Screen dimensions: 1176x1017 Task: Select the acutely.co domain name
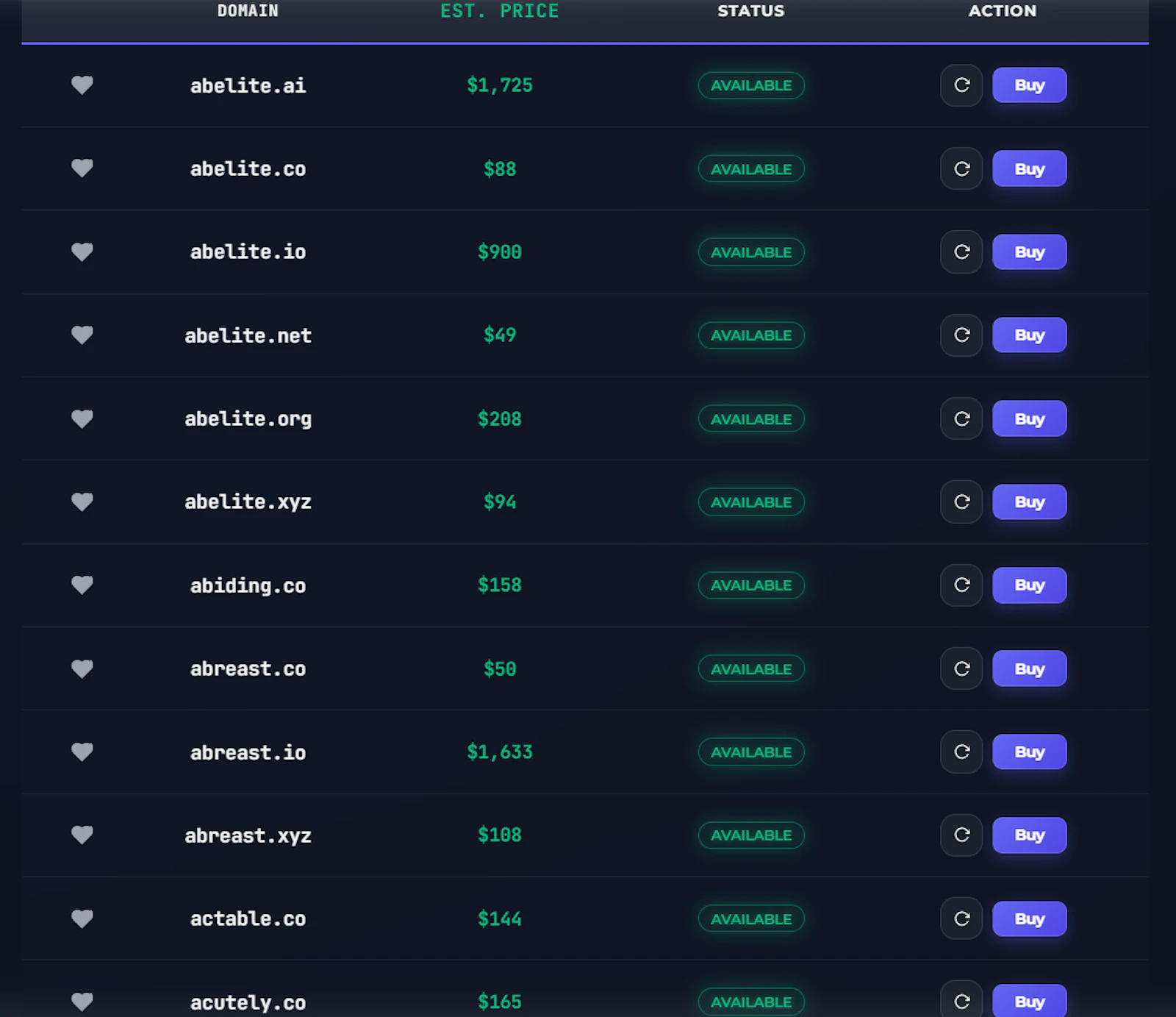click(248, 1002)
